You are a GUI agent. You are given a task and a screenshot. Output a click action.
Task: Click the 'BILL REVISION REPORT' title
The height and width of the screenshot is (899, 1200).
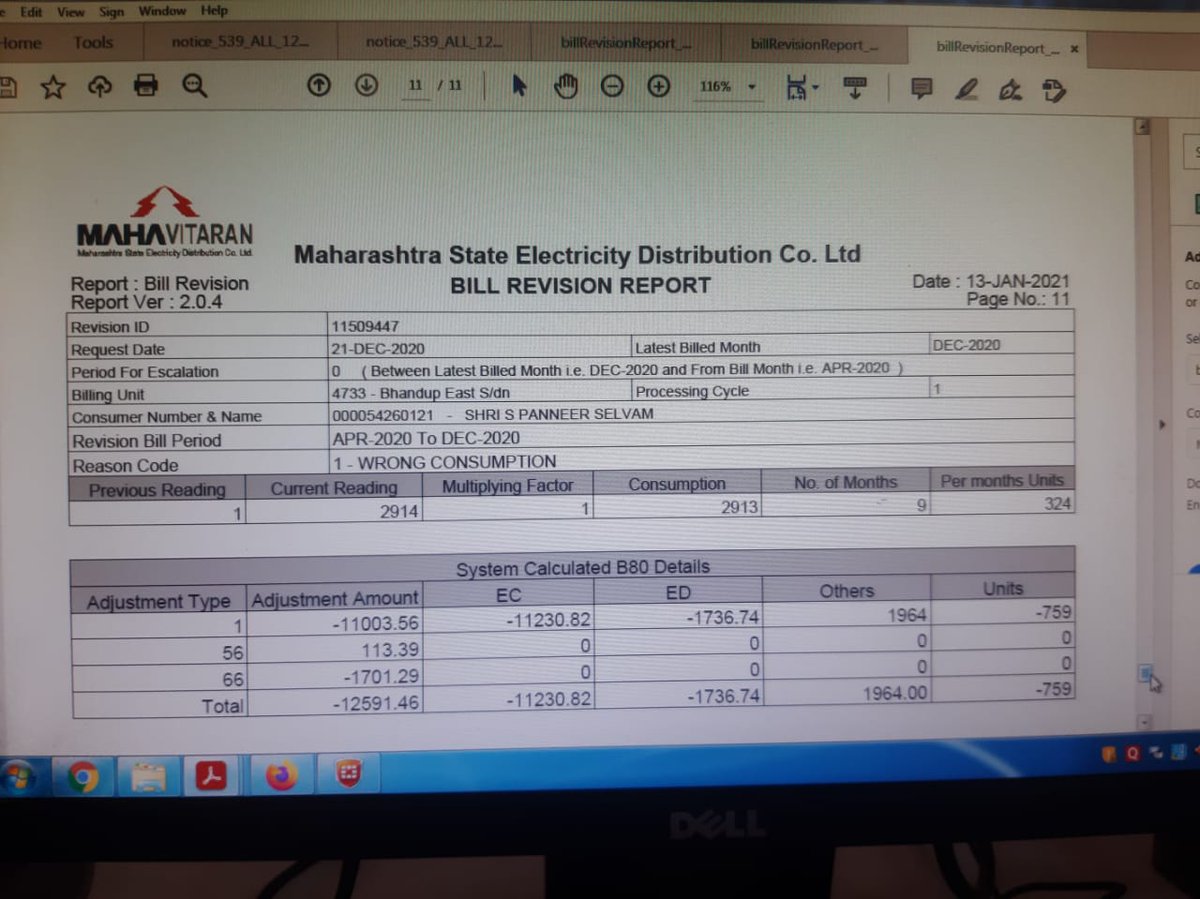(x=580, y=286)
